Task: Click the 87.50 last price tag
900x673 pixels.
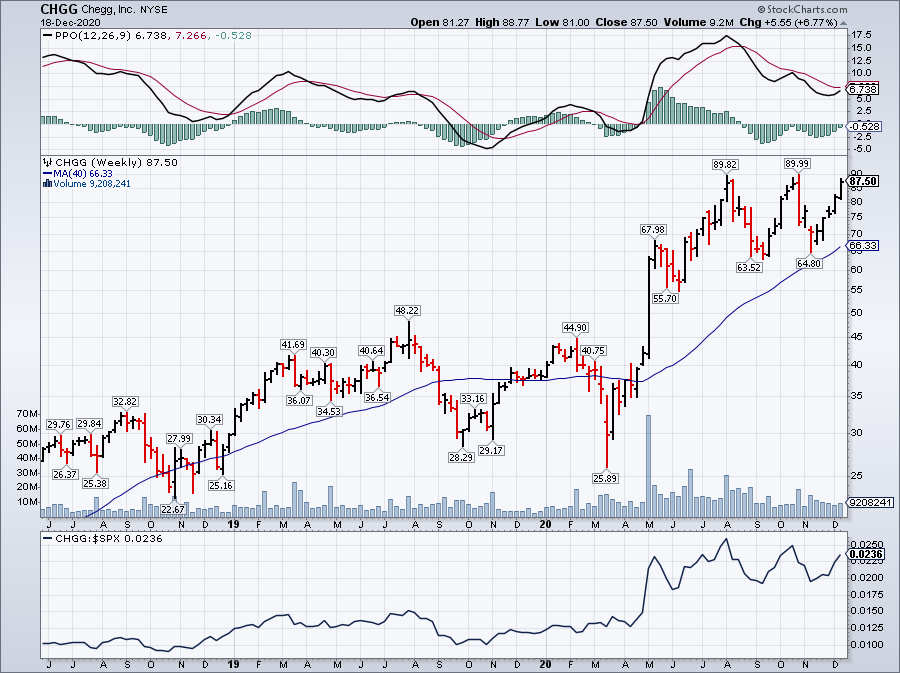Action: pyautogui.click(x=863, y=181)
